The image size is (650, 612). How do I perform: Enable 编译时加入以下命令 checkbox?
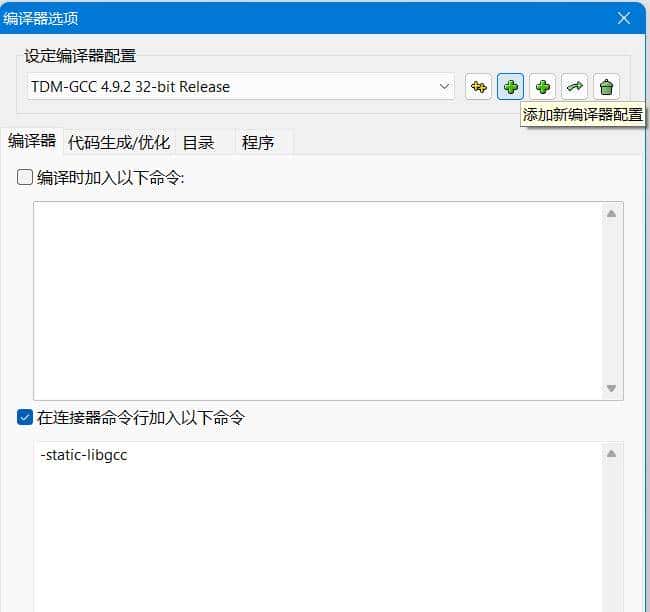[25, 177]
